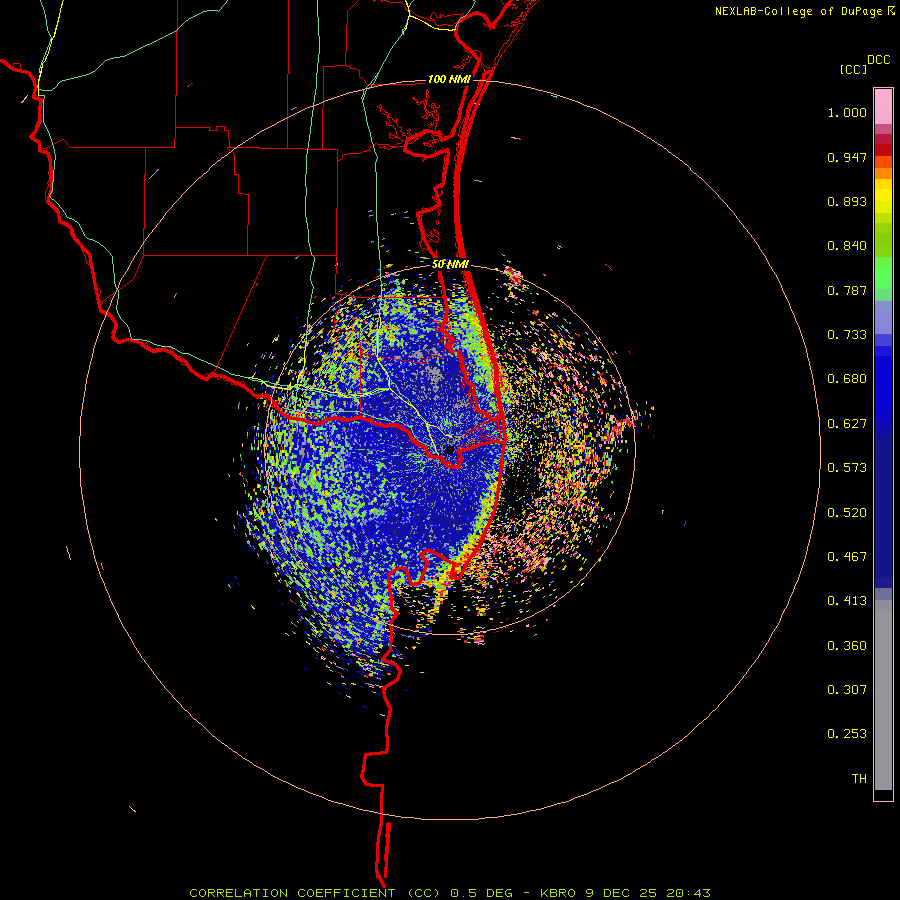Click the 0.360 color scale label

(x=847, y=646)
